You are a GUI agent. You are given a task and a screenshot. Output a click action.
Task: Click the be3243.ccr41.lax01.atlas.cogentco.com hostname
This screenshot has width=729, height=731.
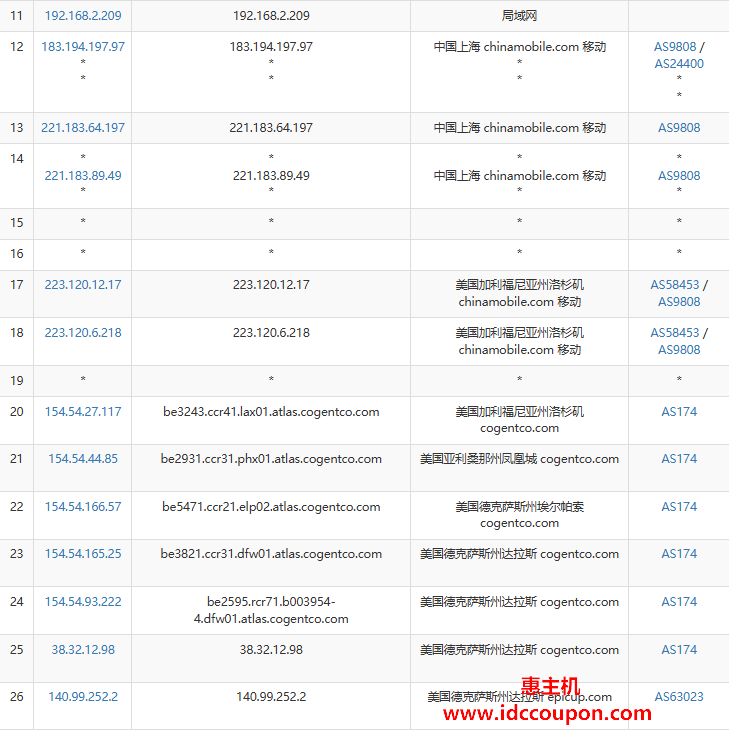[x=271, y=412]
